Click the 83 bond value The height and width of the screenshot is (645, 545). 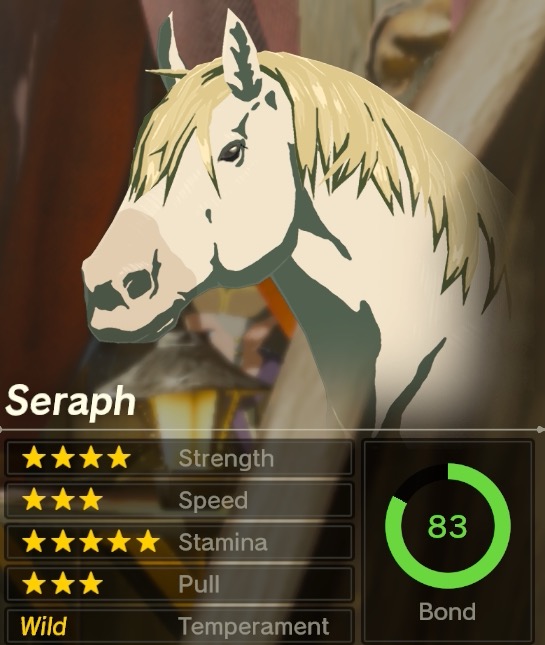click(448, 526)
